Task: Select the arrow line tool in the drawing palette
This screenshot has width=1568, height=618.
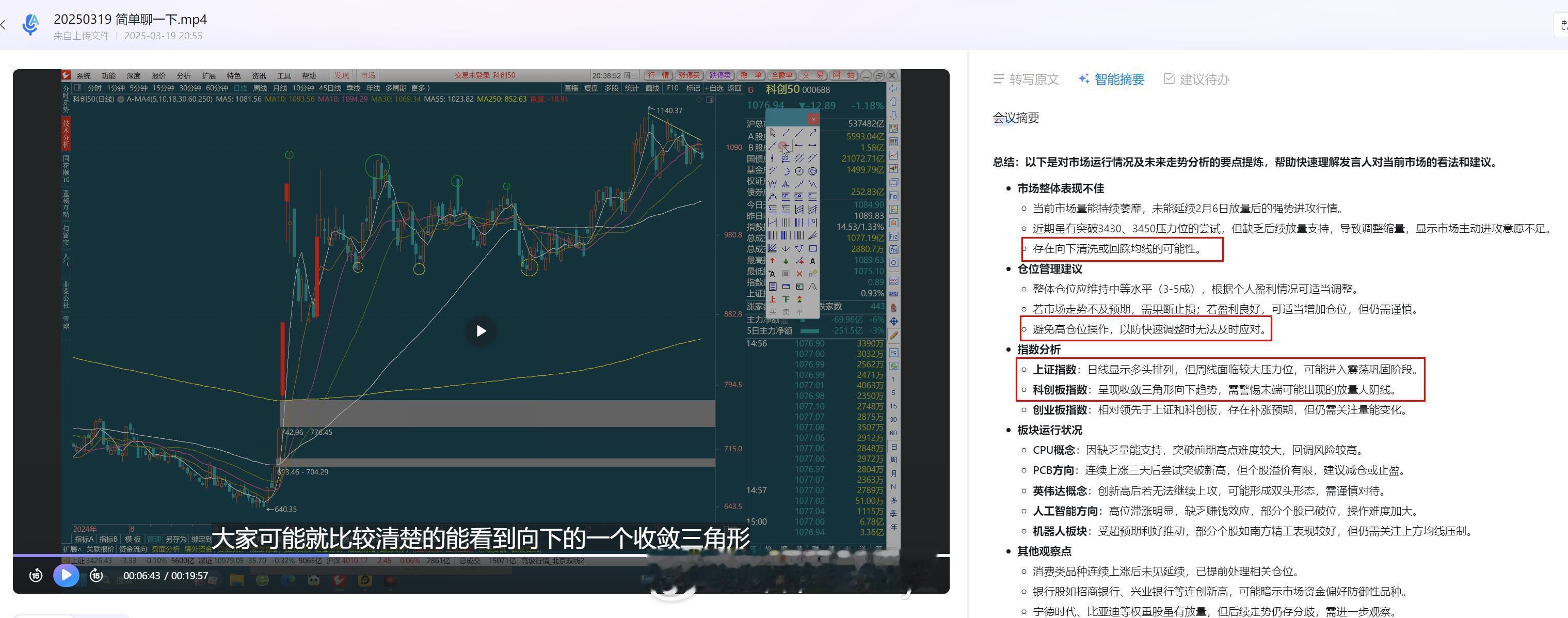Action: pyautogui.click(x=813, y=132)
